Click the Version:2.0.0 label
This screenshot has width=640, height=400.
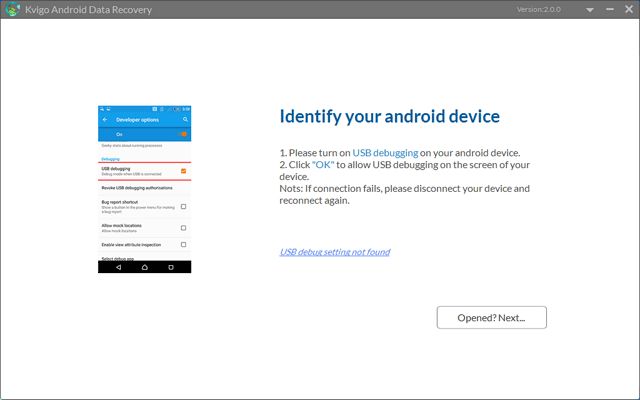coord(538,9)
